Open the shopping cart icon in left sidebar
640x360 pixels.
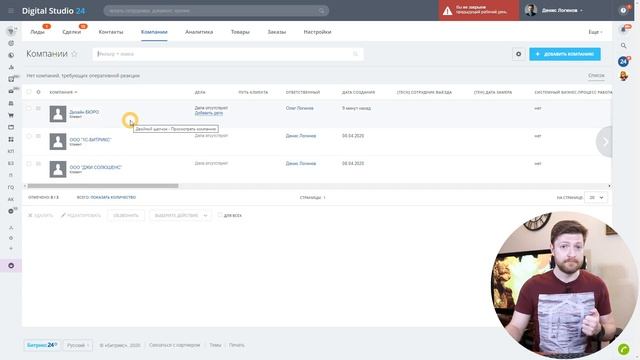(x=11, y=116)
